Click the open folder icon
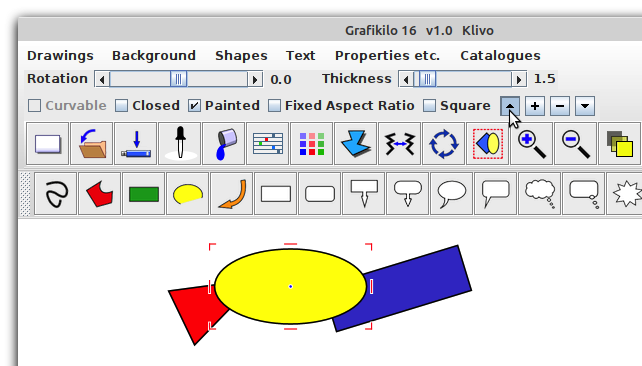 click(x=93, y=143)
